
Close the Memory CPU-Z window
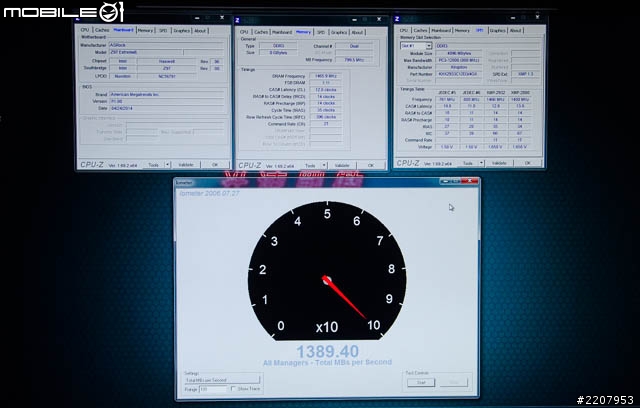[x=379, y=19]
